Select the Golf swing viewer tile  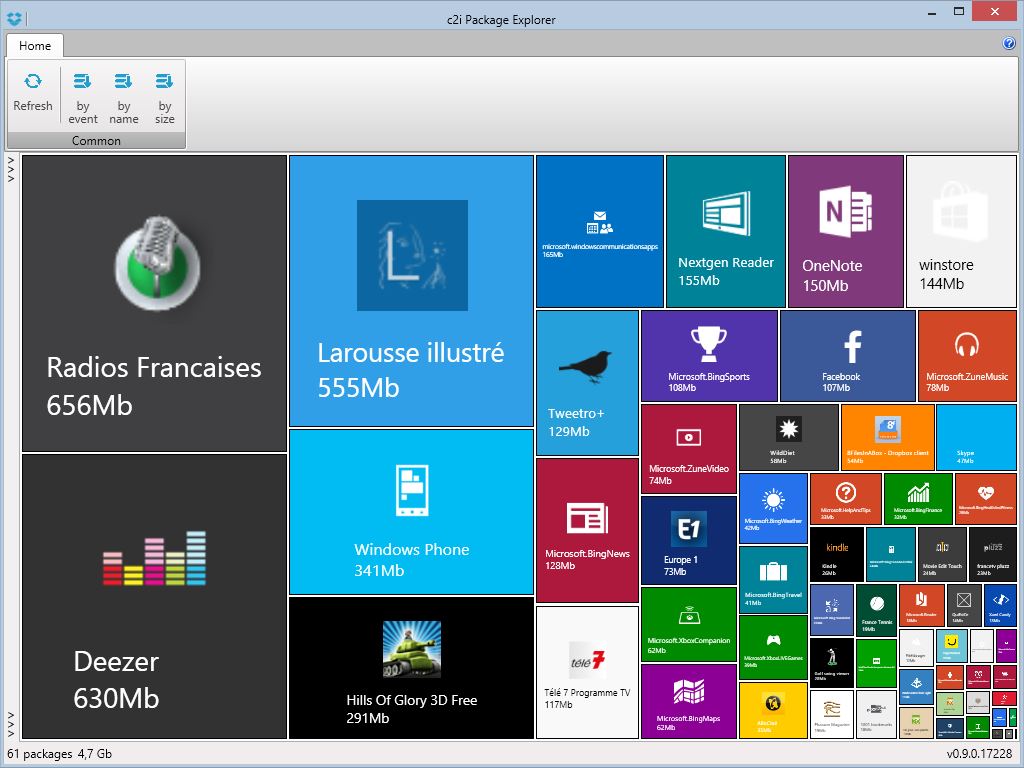[x=832, y=663]
